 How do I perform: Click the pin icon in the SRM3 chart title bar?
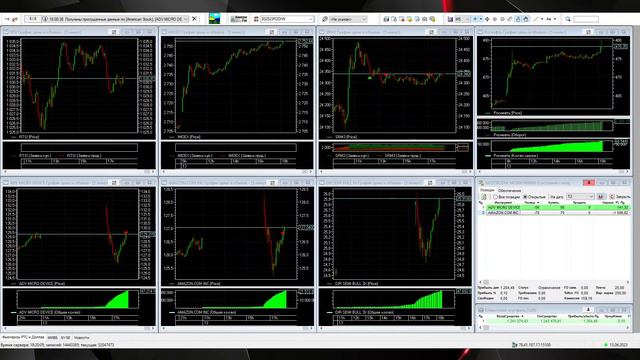click(x=431, y=32)
